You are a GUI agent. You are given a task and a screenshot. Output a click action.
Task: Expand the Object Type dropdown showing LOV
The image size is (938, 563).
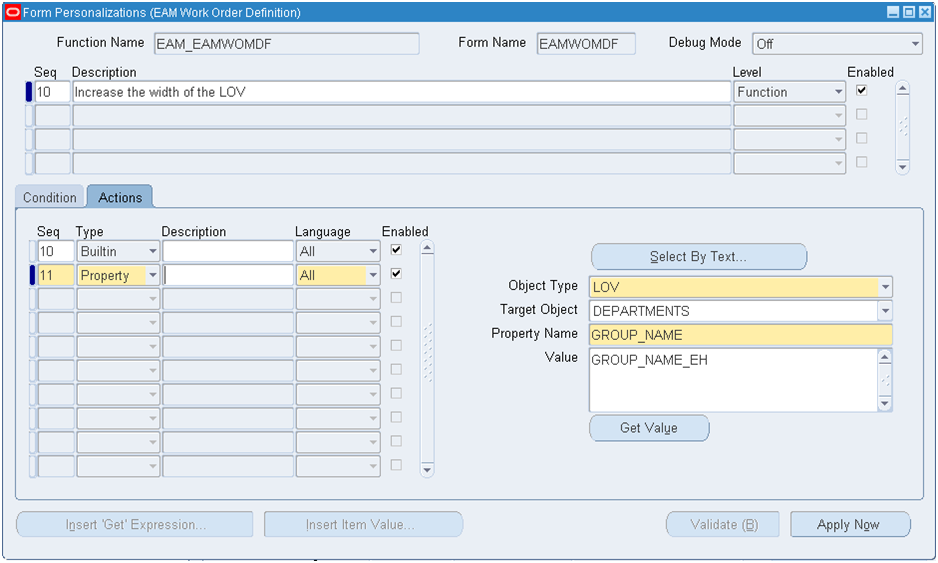click(x=884, y=287)
